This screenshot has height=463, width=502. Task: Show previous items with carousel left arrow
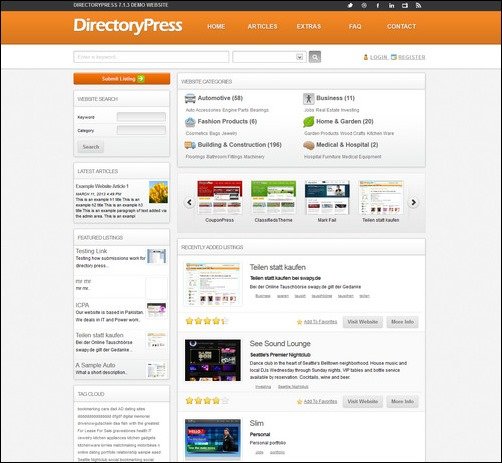[x=189, y=202]
